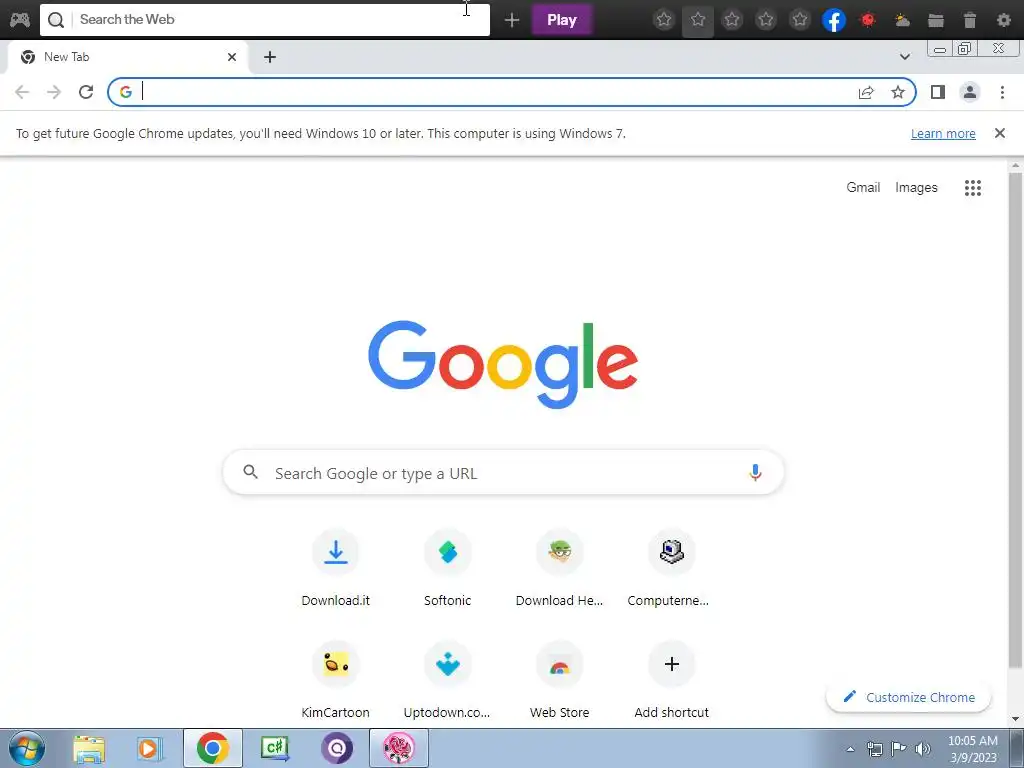Show hidden system tray icons arrow
Viewport: 1024px width, 768px height.
click(850, 749)
